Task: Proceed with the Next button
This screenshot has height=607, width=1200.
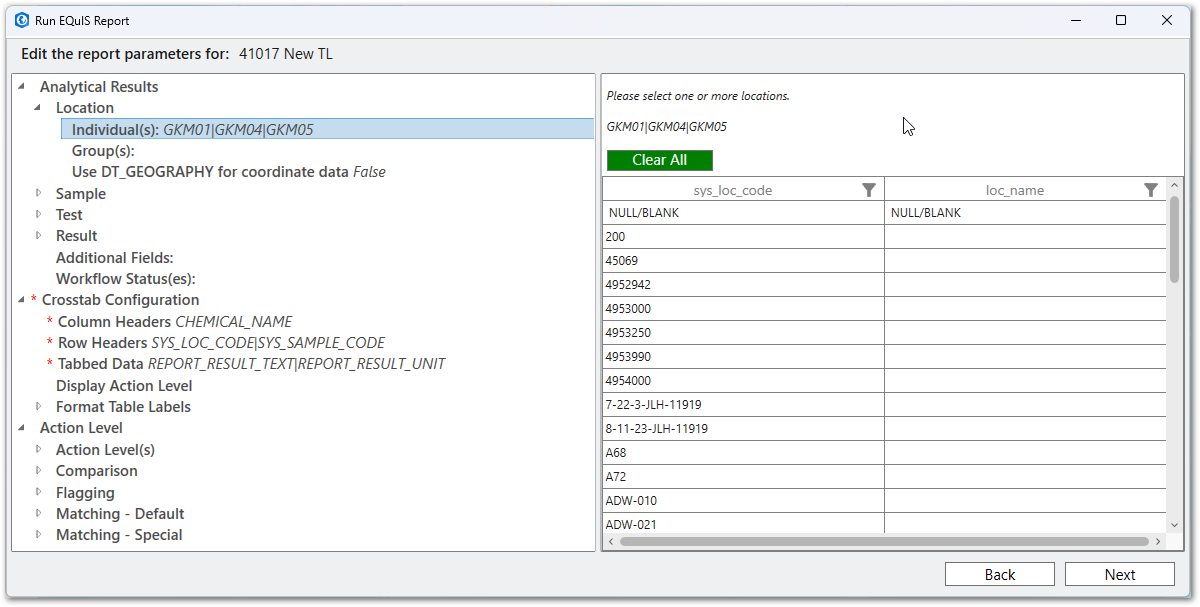Action: point(1120,574)
